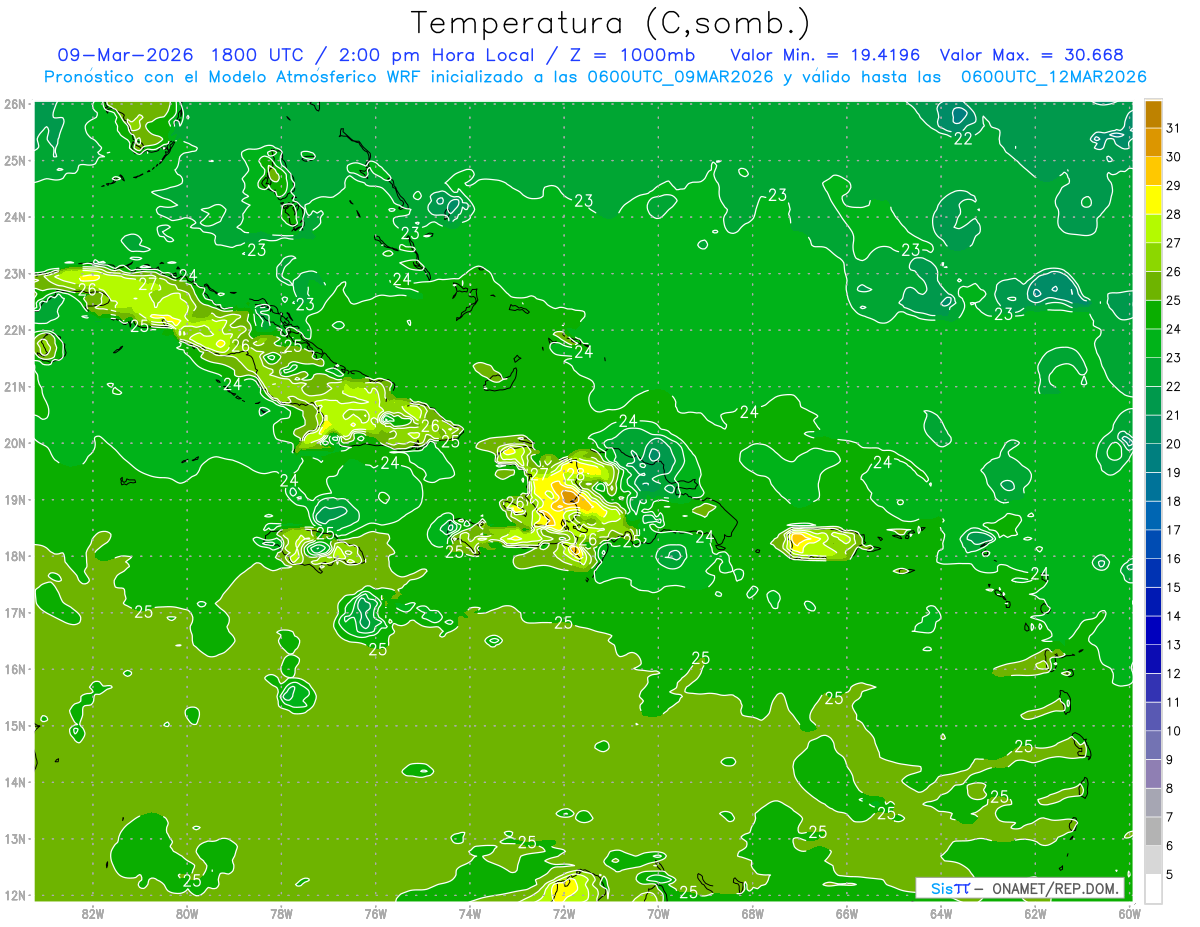The height and width of the screenshot is (927, 1200).
Task: Click the legend scale value 31
Action: click(x=1173, y=128)
